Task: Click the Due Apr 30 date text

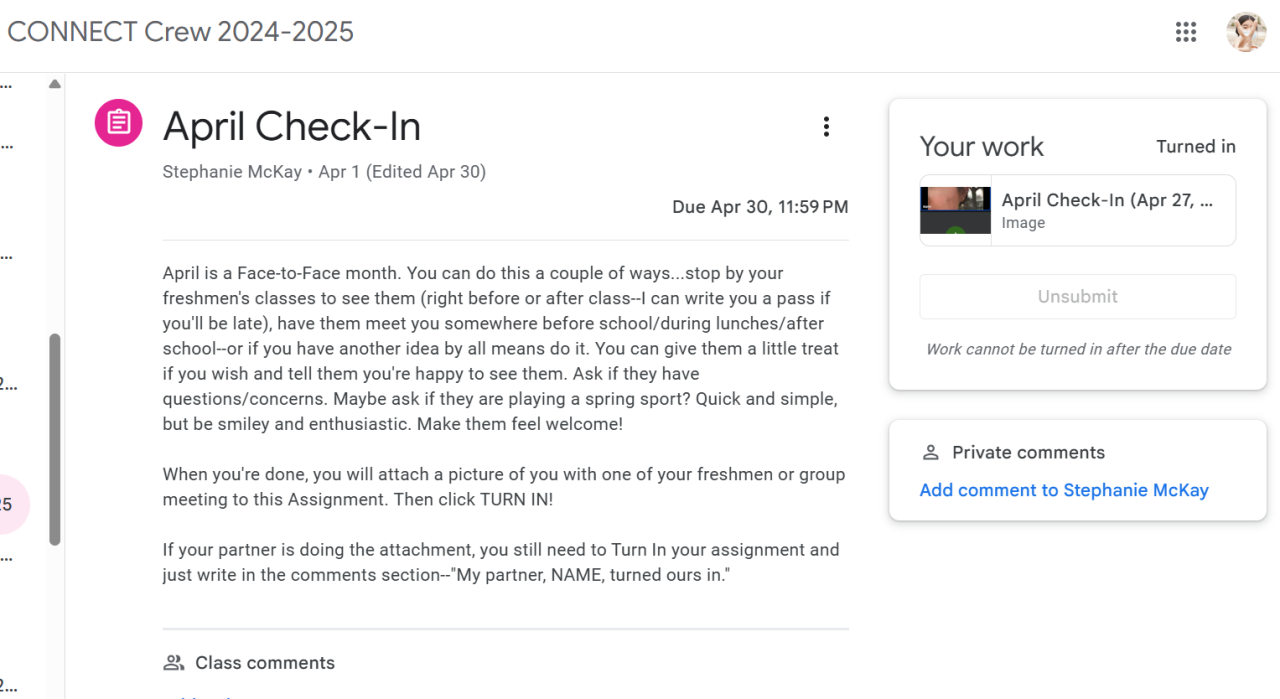Action: point(760,208)
